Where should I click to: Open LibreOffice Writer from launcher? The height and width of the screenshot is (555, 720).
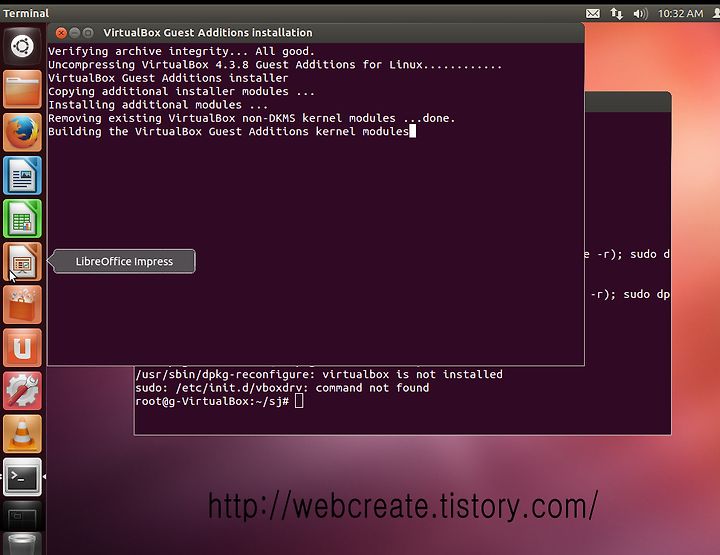(22, 175)
